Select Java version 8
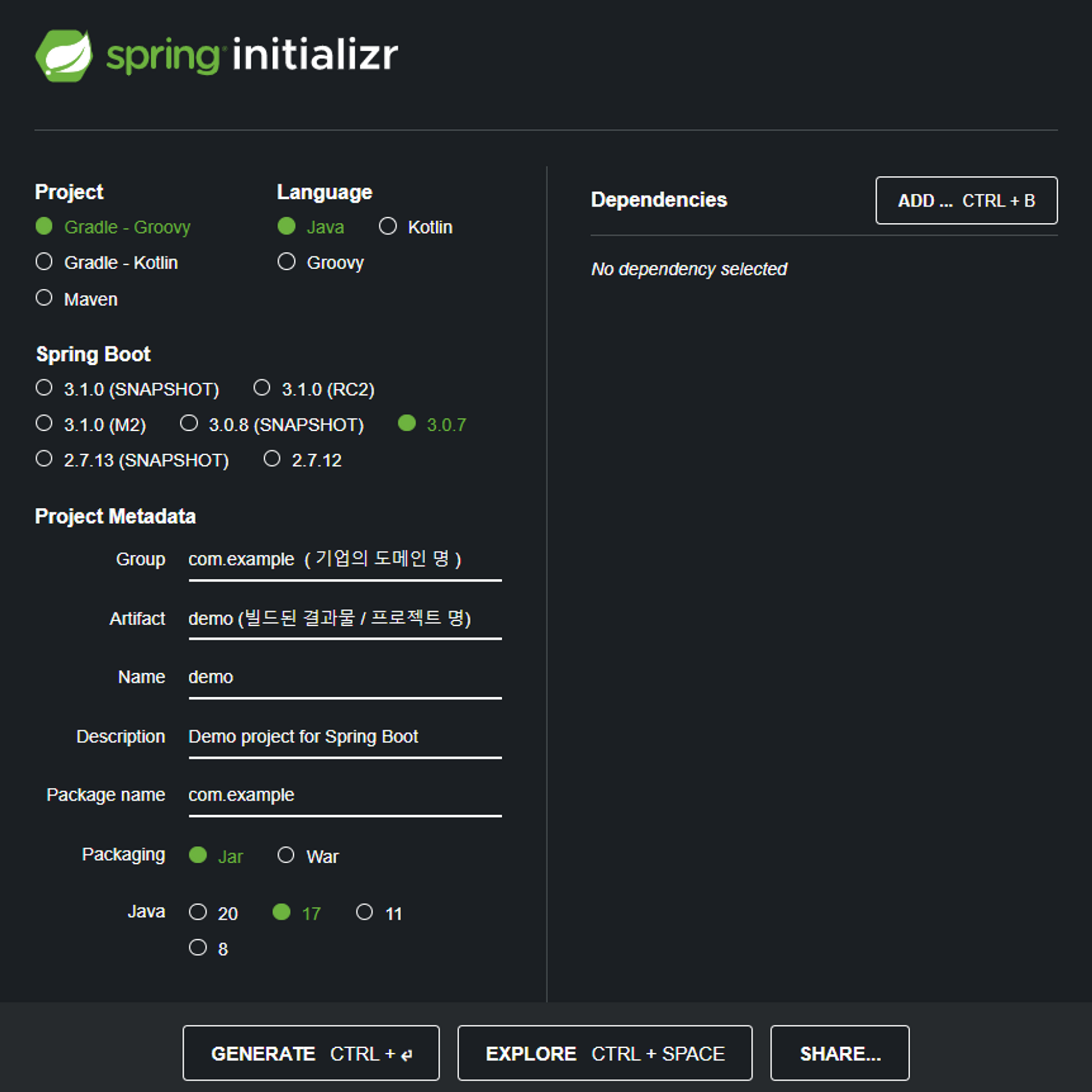The width and height of the screenshot is (1092, 1092). 198,947
